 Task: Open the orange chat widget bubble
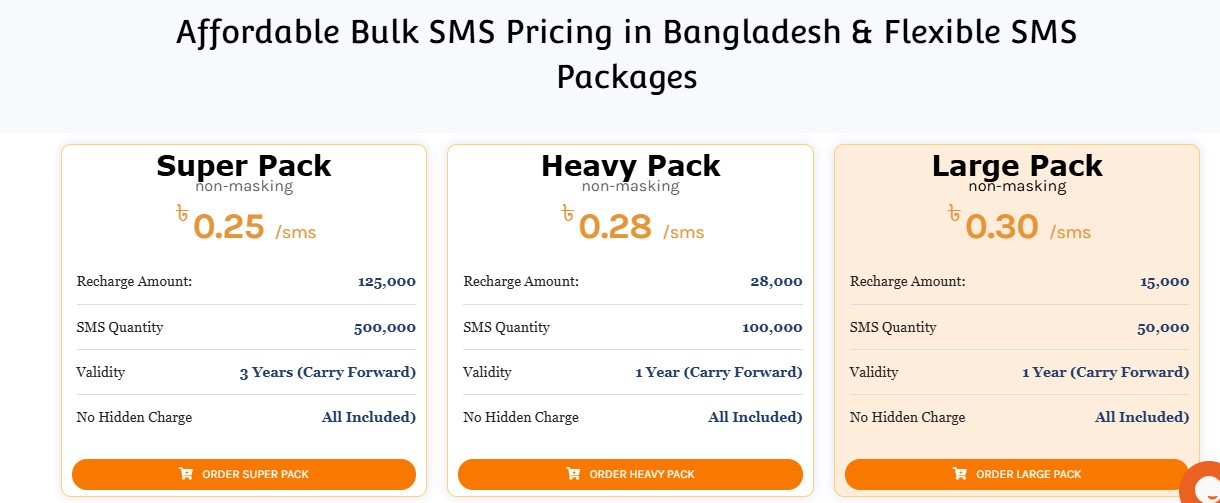pos(1201,484)
